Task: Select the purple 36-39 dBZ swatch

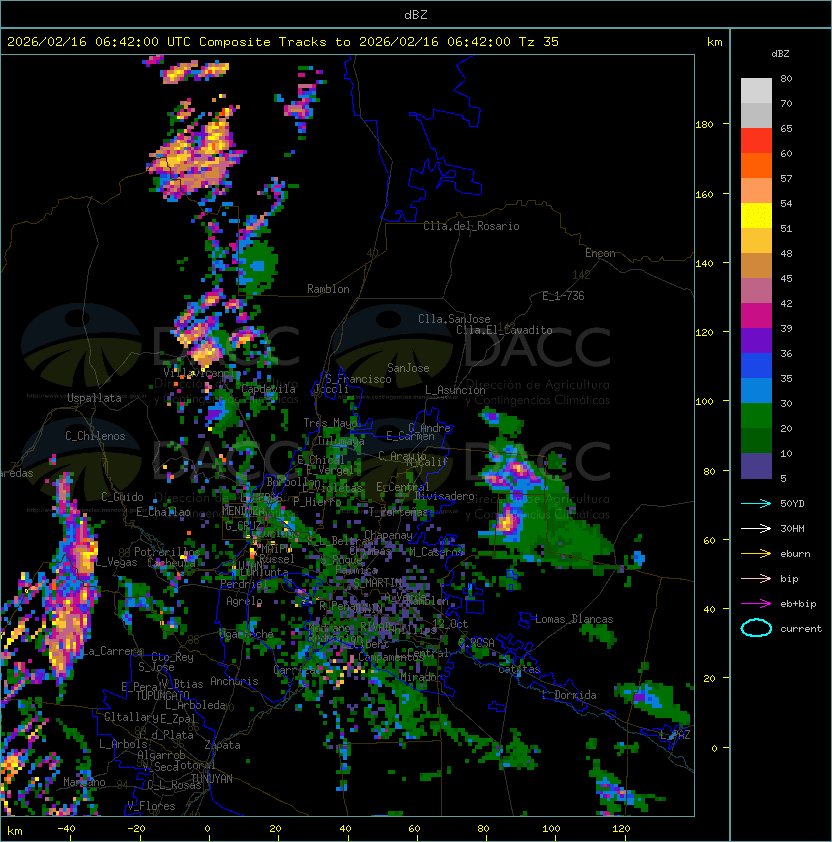Action: click(756, 341)
